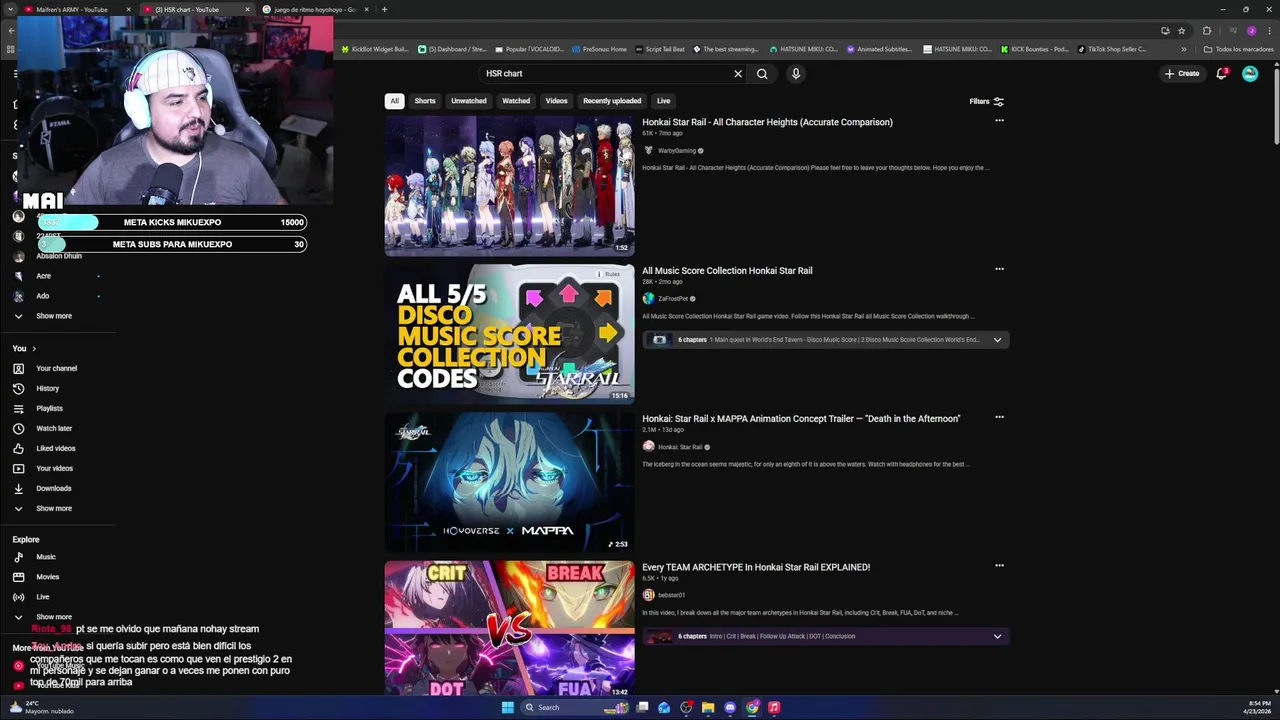
Task: Open PreSonus: Home bookmark
Action: 599,49
